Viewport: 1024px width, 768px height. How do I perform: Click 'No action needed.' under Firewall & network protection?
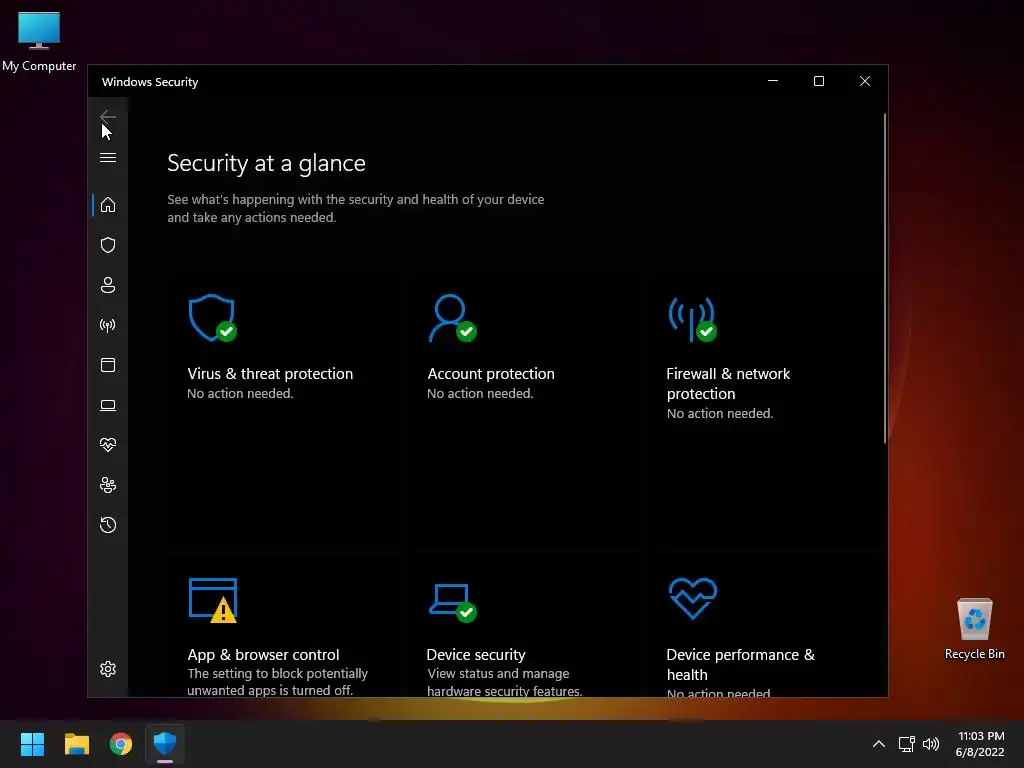click(x=720, y=414)
